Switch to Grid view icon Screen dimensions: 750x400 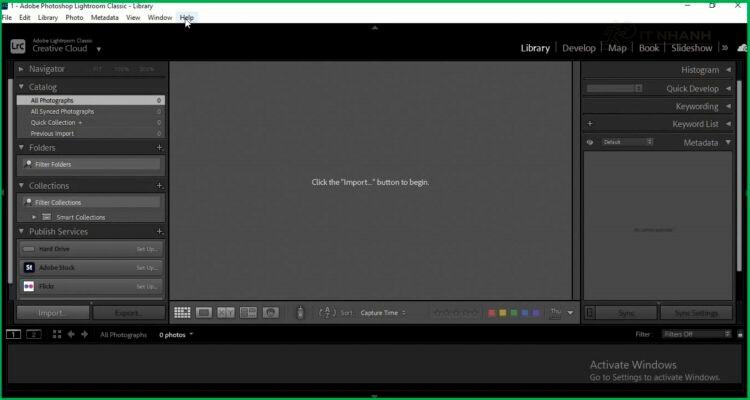[182, 313]
